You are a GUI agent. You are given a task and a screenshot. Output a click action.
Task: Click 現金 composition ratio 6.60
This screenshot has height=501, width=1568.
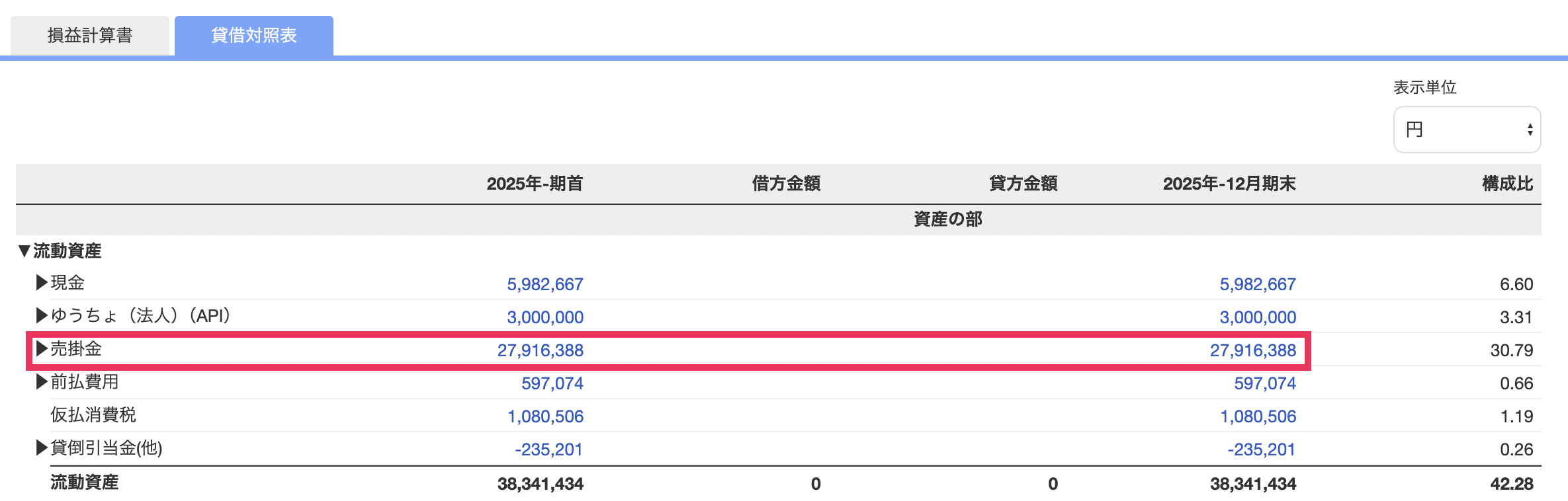1516,284
